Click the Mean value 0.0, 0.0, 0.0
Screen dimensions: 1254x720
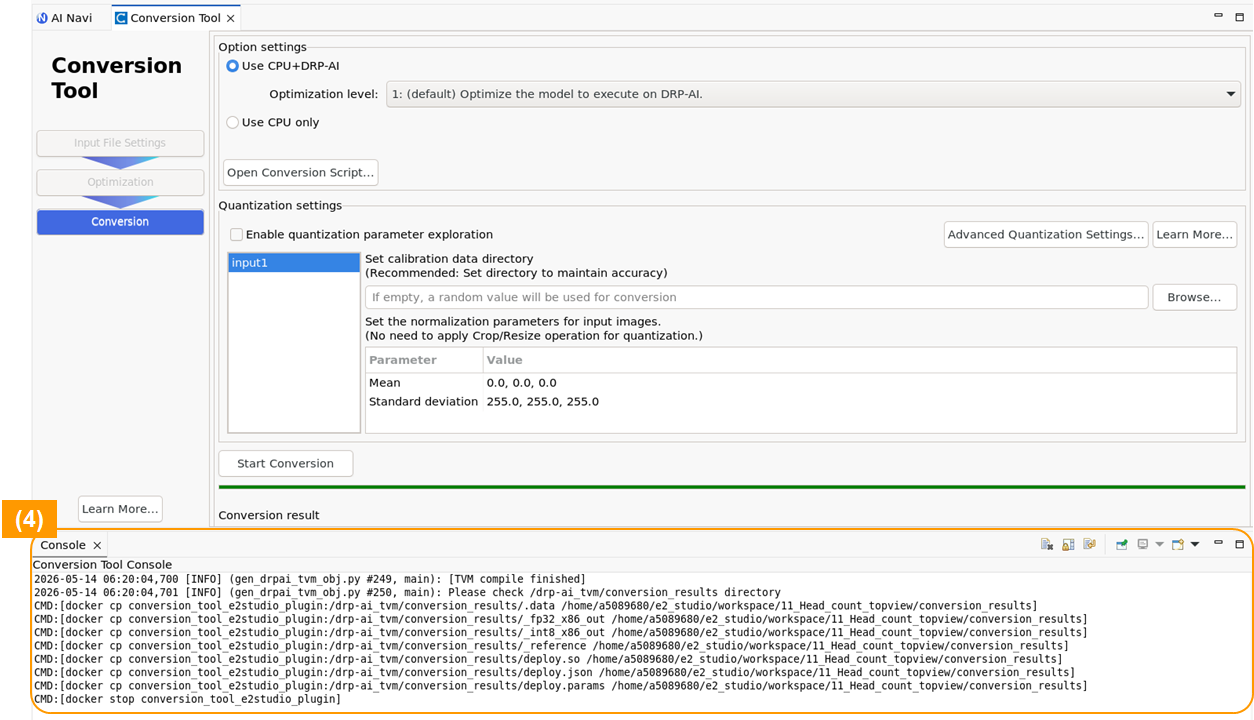click(x=521, y=383)
